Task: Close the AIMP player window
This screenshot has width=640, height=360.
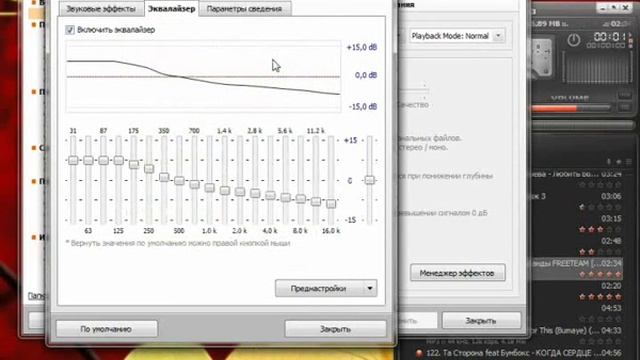Action: point(626,7)
